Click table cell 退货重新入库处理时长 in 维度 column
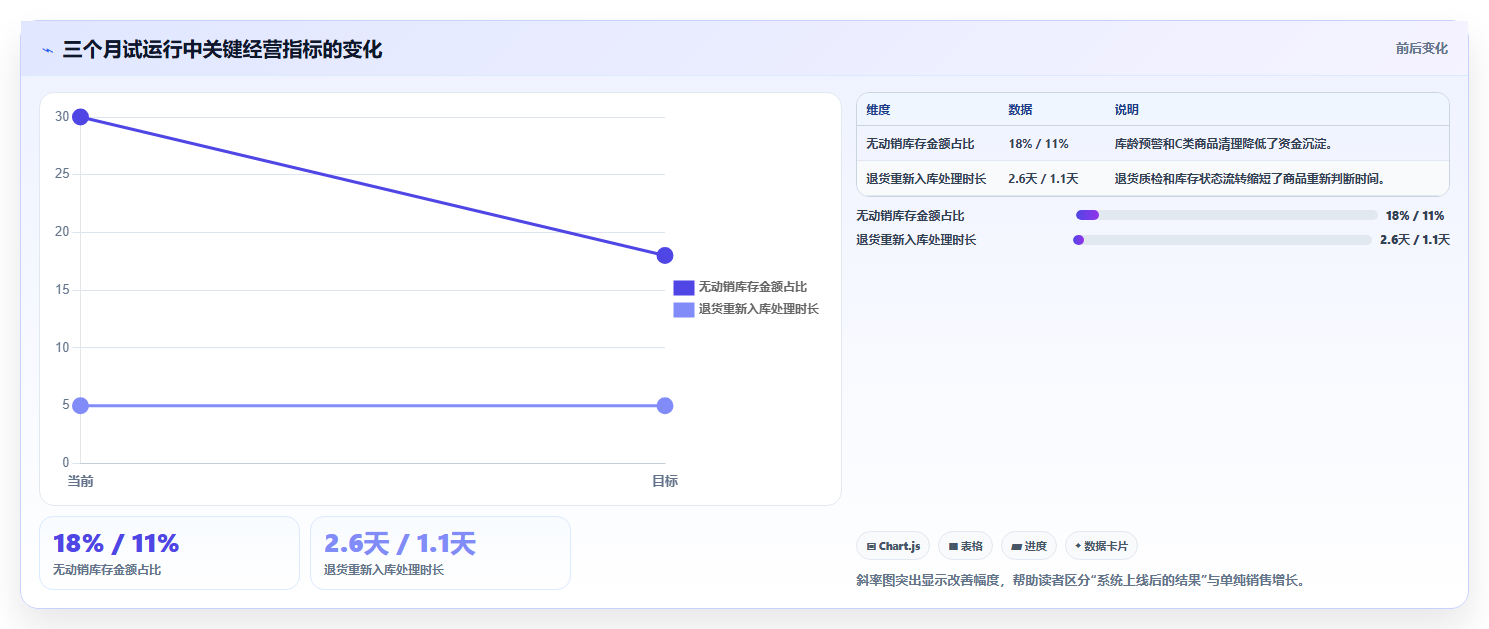 (926, 179)
